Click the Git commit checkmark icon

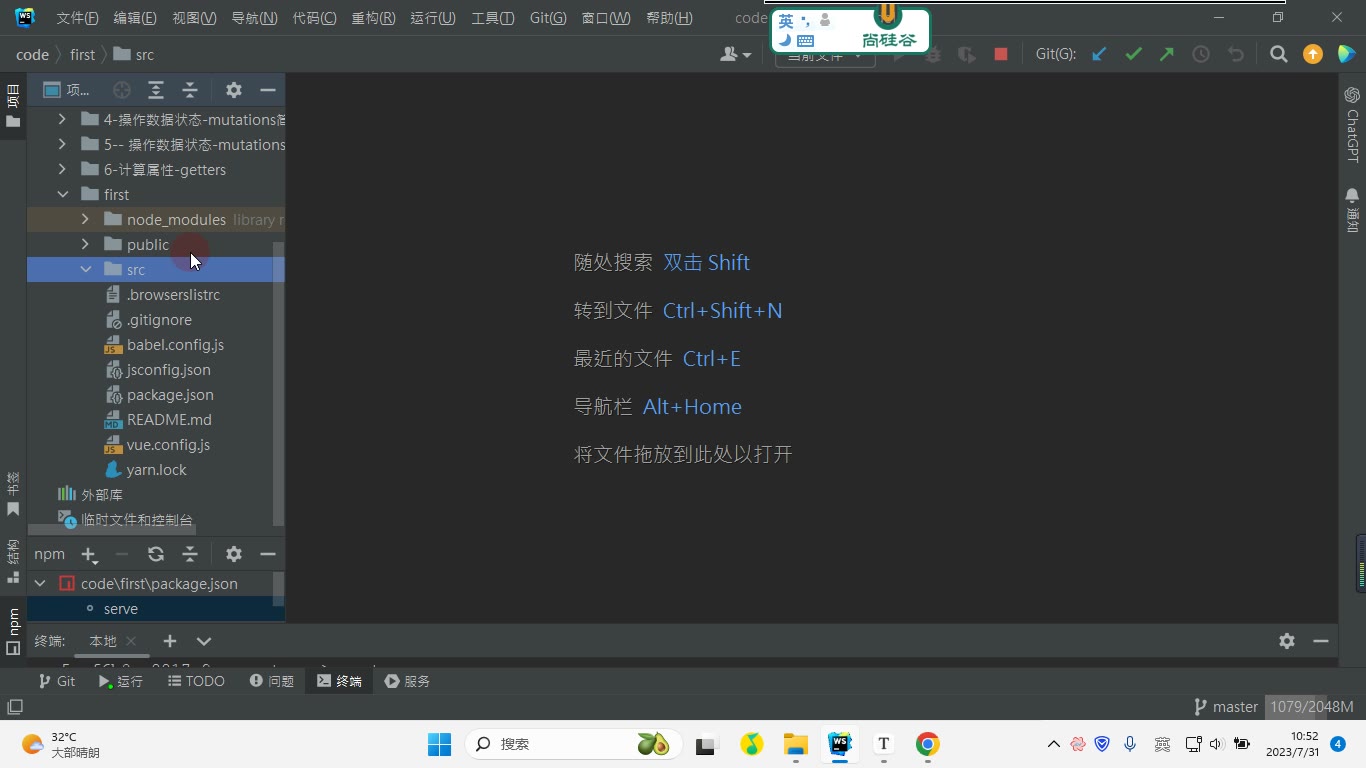pyautogui.click(x=1133, y=54)
